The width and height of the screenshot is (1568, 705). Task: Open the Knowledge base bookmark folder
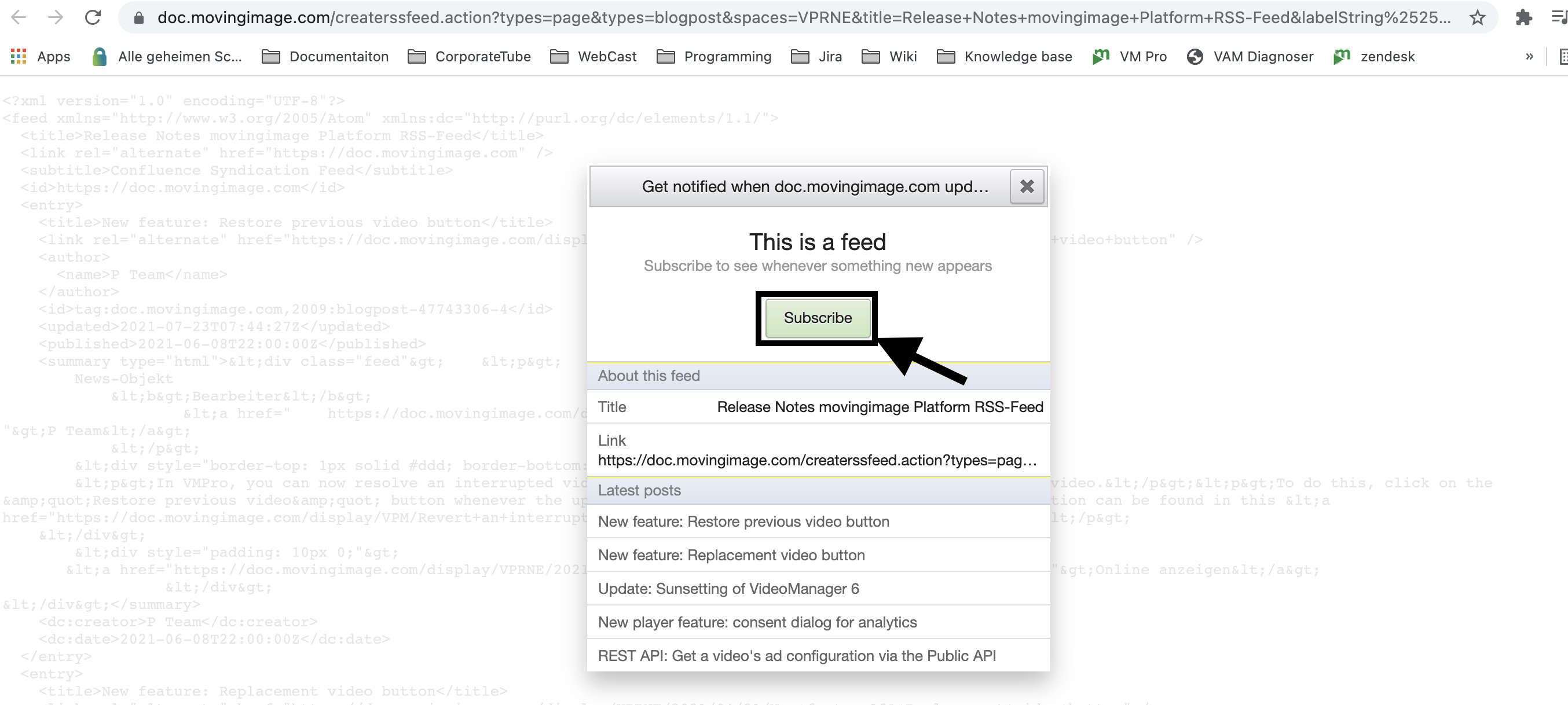pyautogui.click(x=1005, y=57)
